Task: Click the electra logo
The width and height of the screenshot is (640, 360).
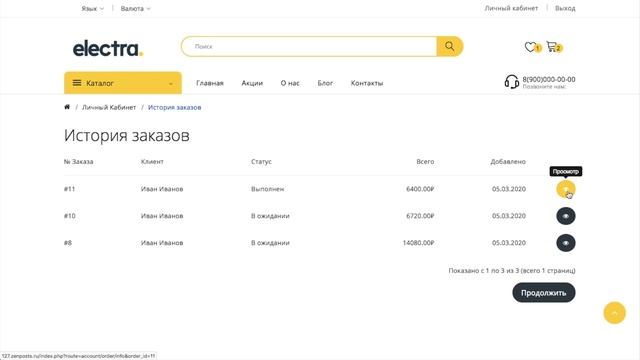Action: pos(108,48)
